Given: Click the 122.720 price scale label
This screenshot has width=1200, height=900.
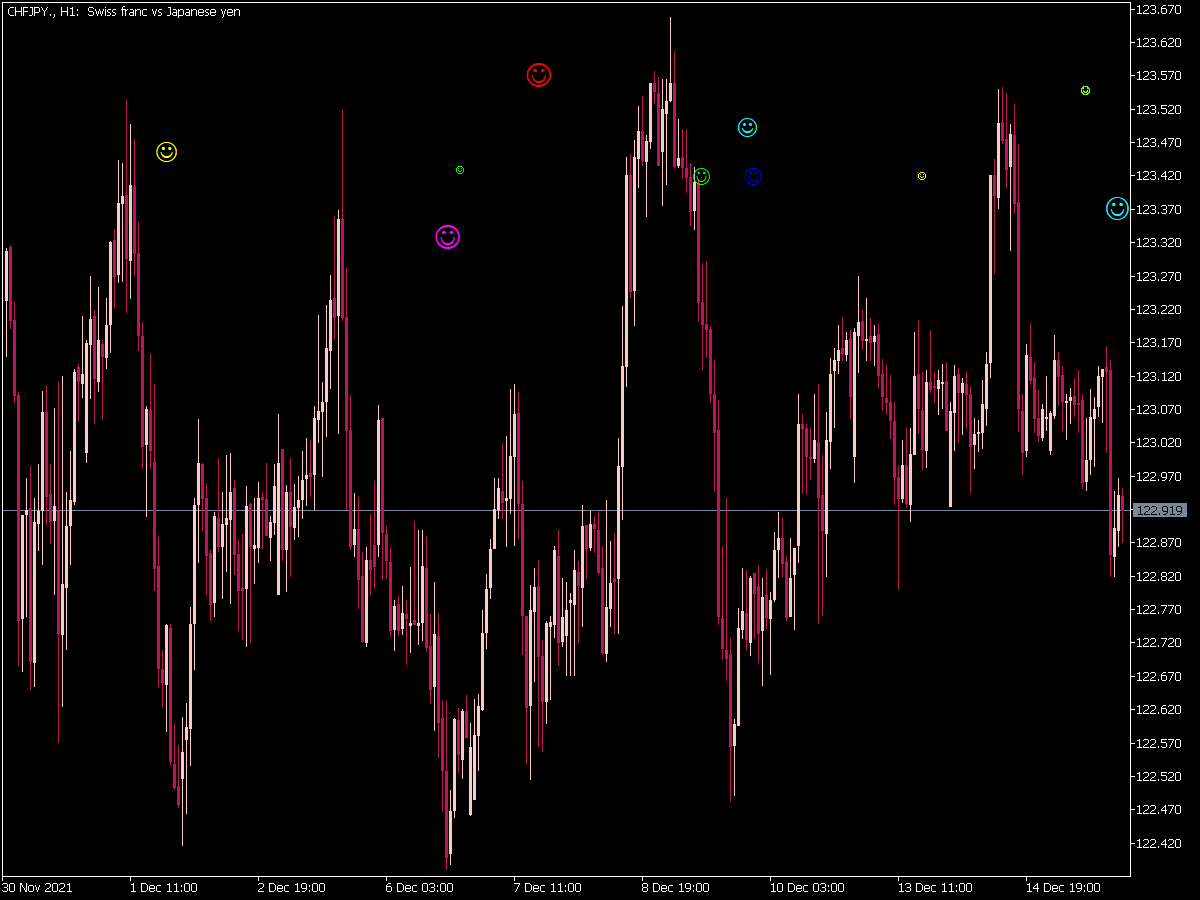Looking at the screenshot, I should 1160,643.
